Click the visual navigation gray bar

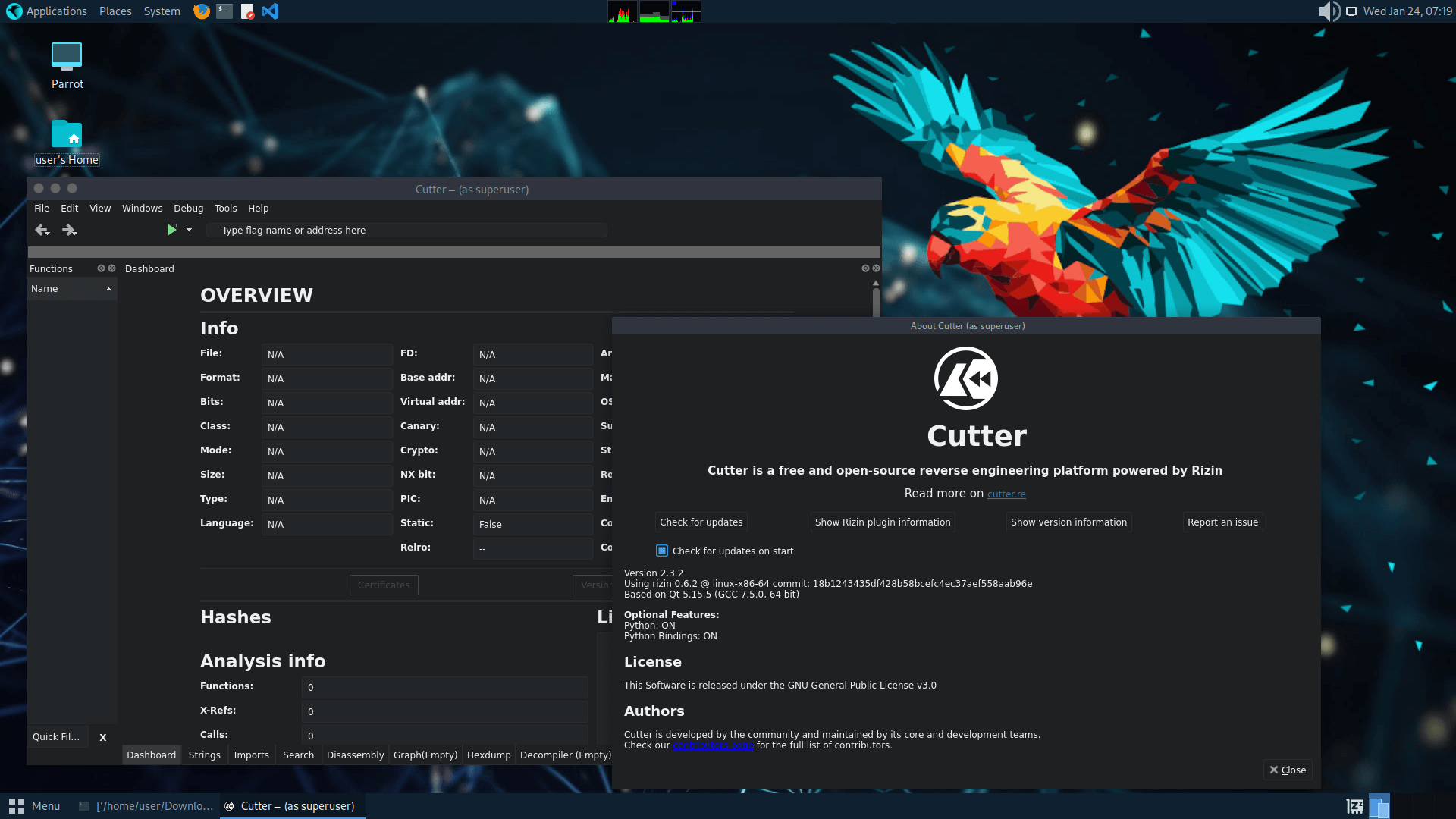click(x=454, y=252)
